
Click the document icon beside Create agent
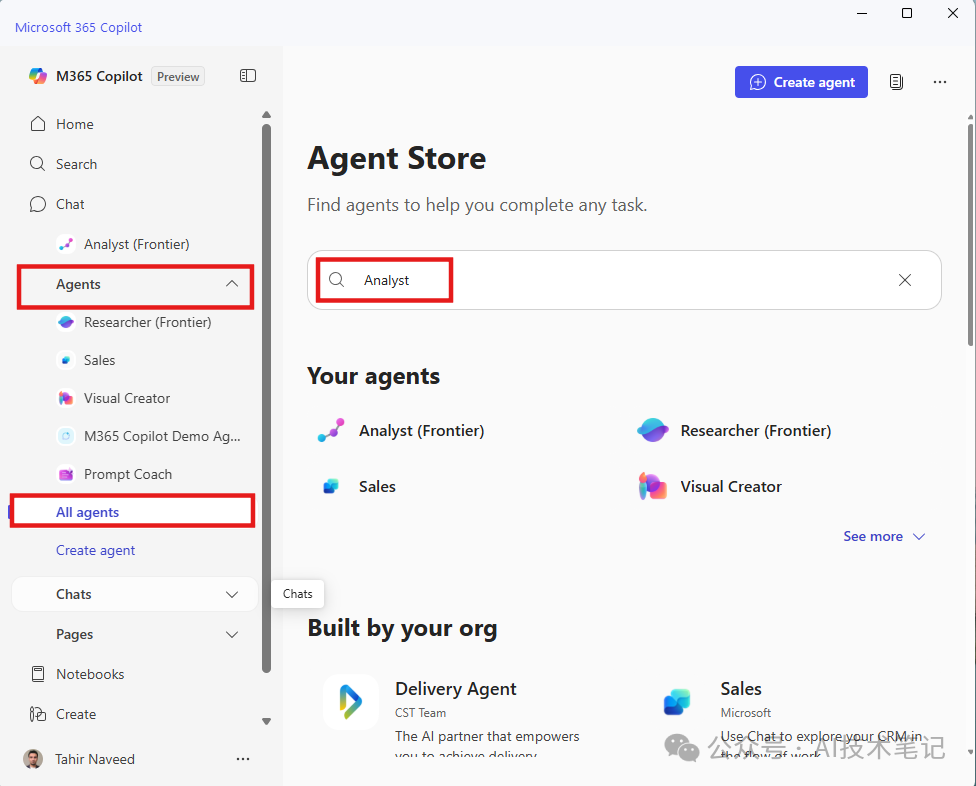click(896, 82)
